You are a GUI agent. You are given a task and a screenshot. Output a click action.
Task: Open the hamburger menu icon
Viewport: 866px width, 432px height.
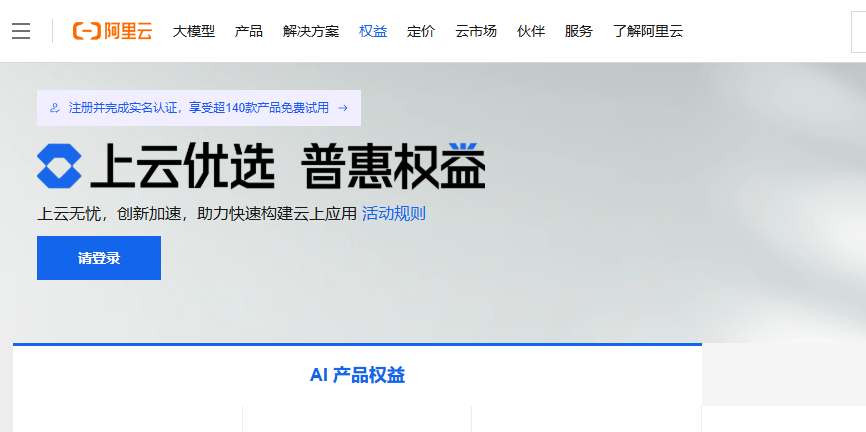pos(21,31)
